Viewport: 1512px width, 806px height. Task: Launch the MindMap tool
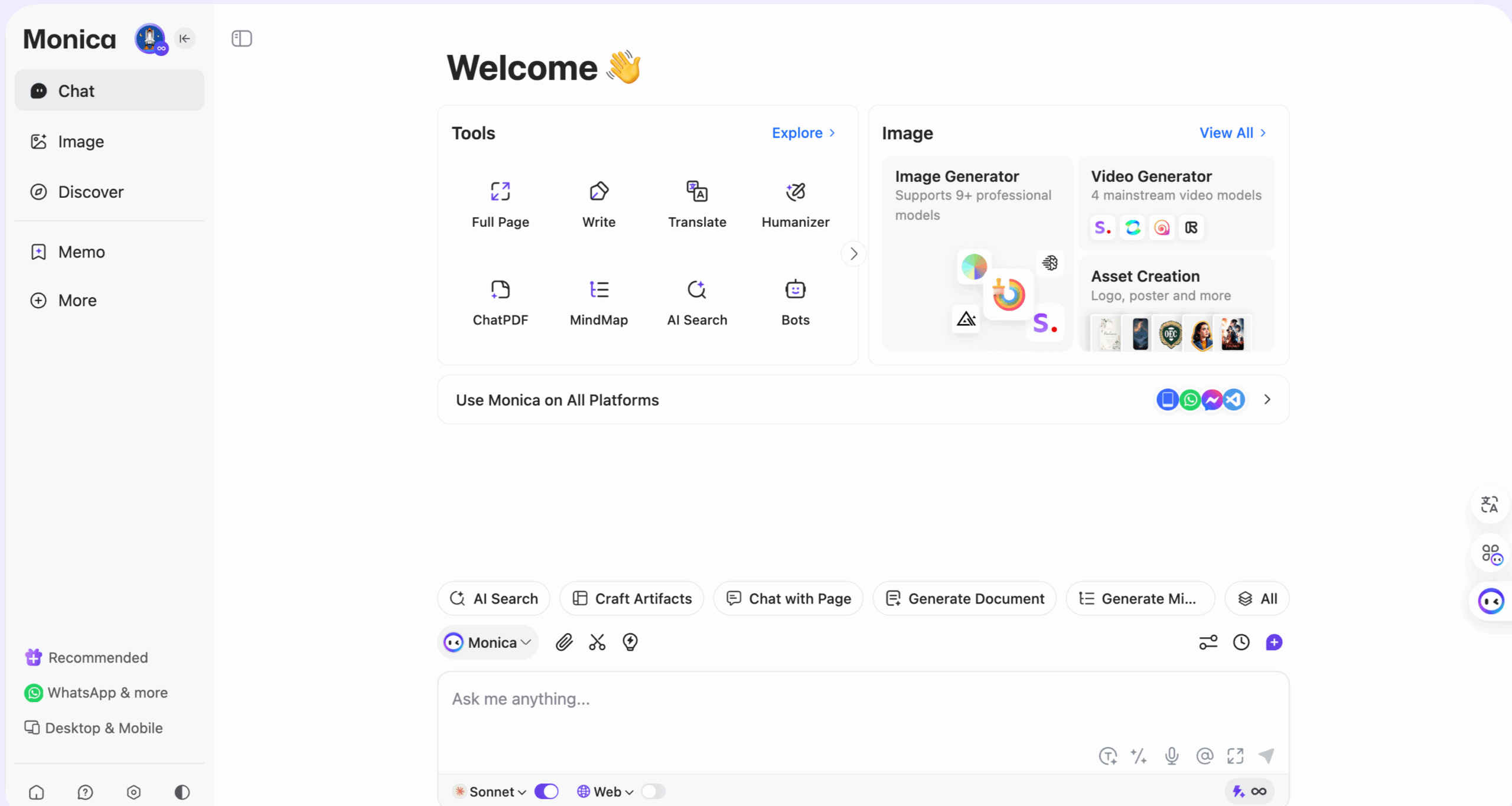pyautogui.click(x=598, y=302)
